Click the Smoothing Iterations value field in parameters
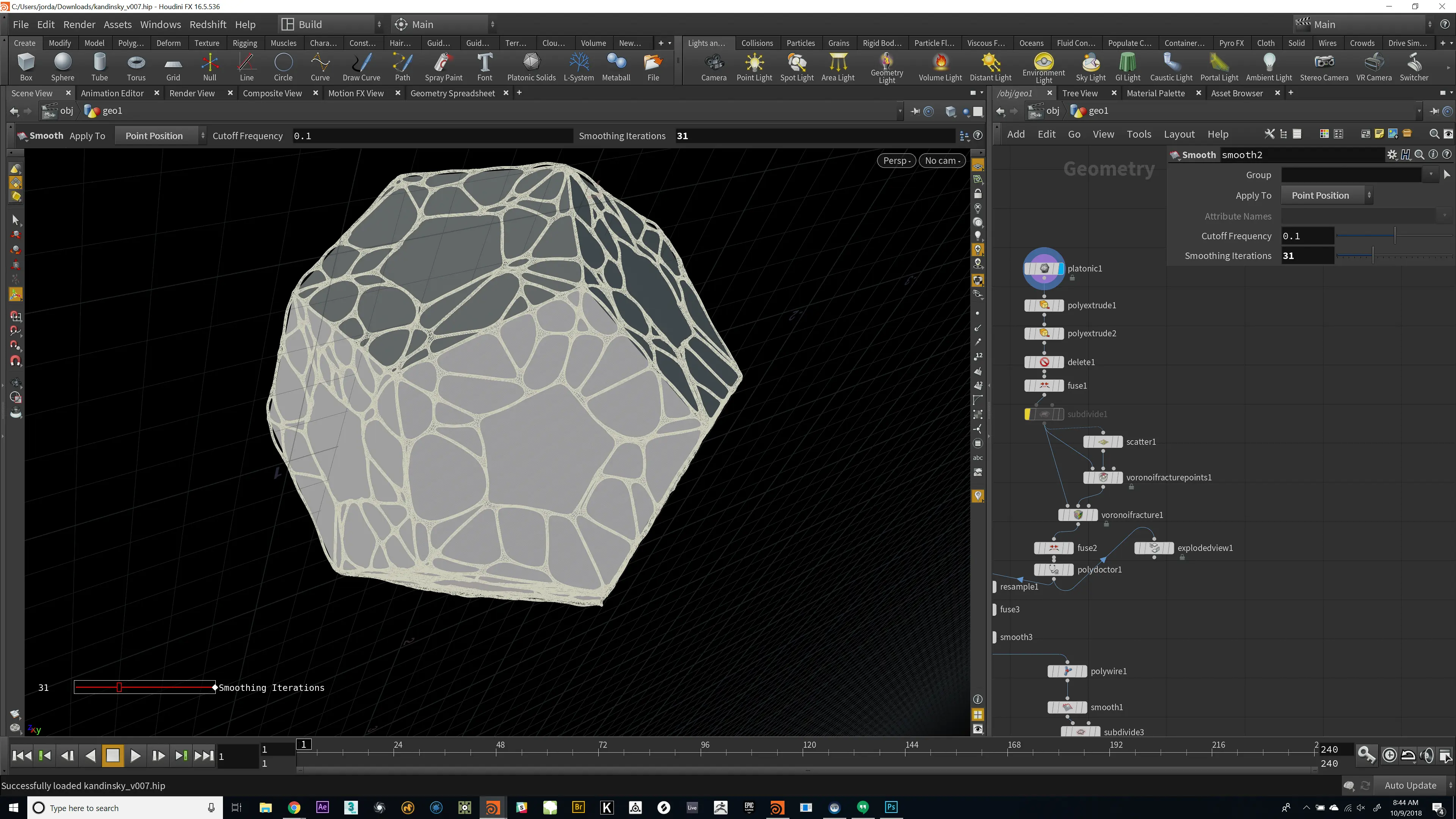Screen dimensions: 1456x819 [x=1307, y=256]
